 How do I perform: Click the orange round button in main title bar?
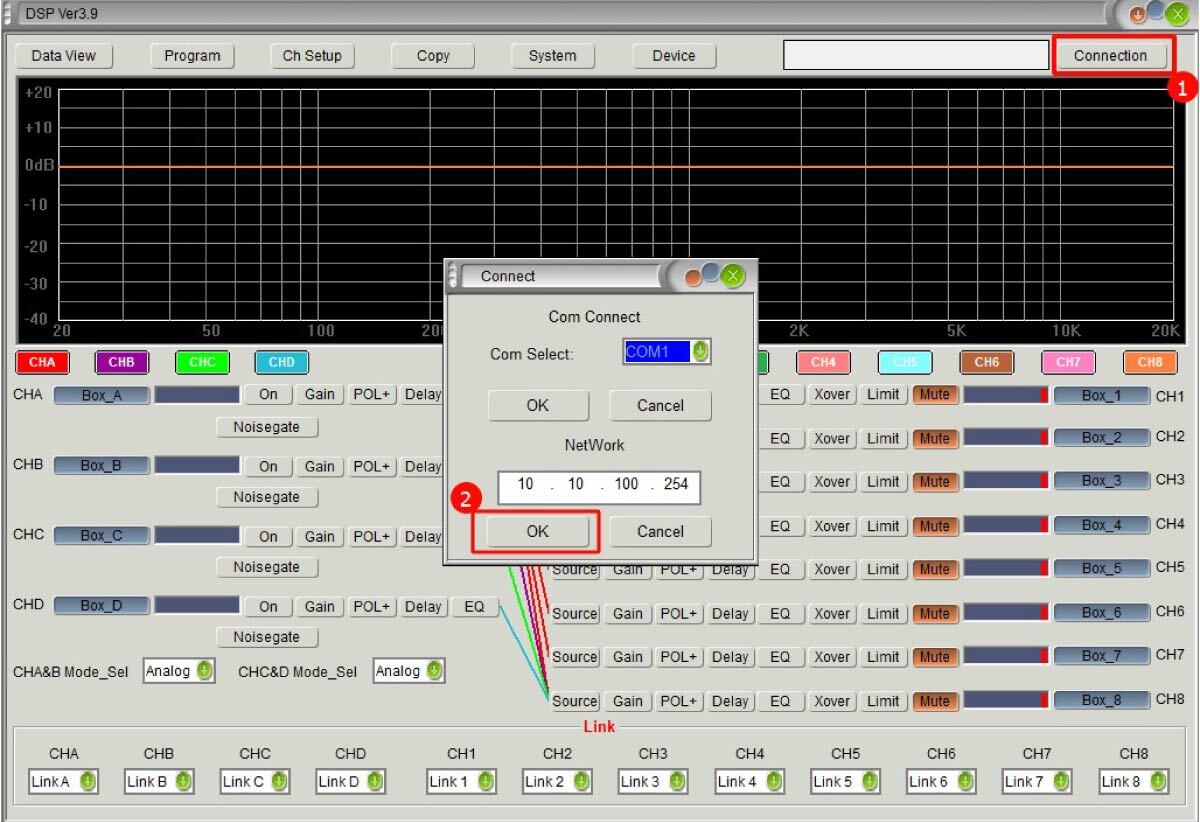pos(1138,15)
